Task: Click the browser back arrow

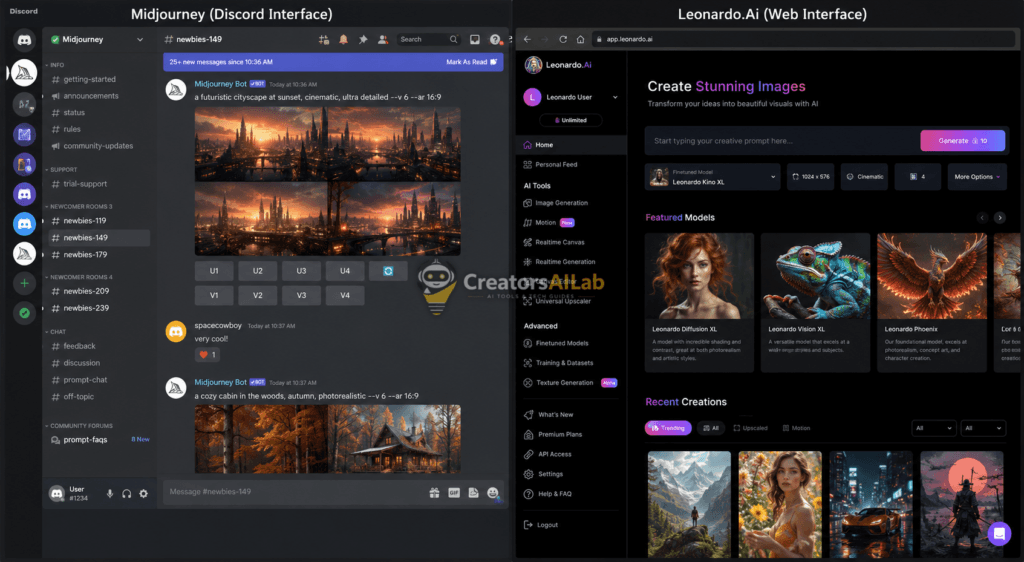Action: (528, 39)
